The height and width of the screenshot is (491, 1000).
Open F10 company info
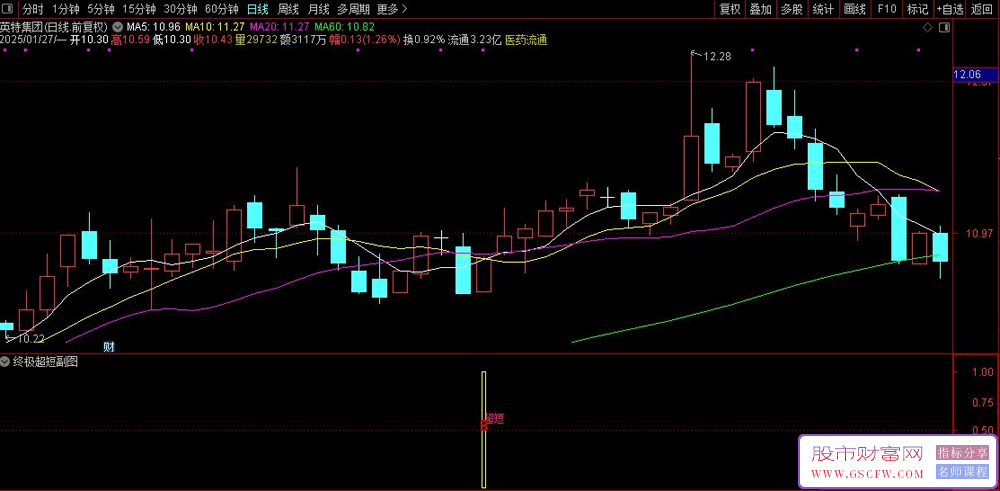click(886, 9)
